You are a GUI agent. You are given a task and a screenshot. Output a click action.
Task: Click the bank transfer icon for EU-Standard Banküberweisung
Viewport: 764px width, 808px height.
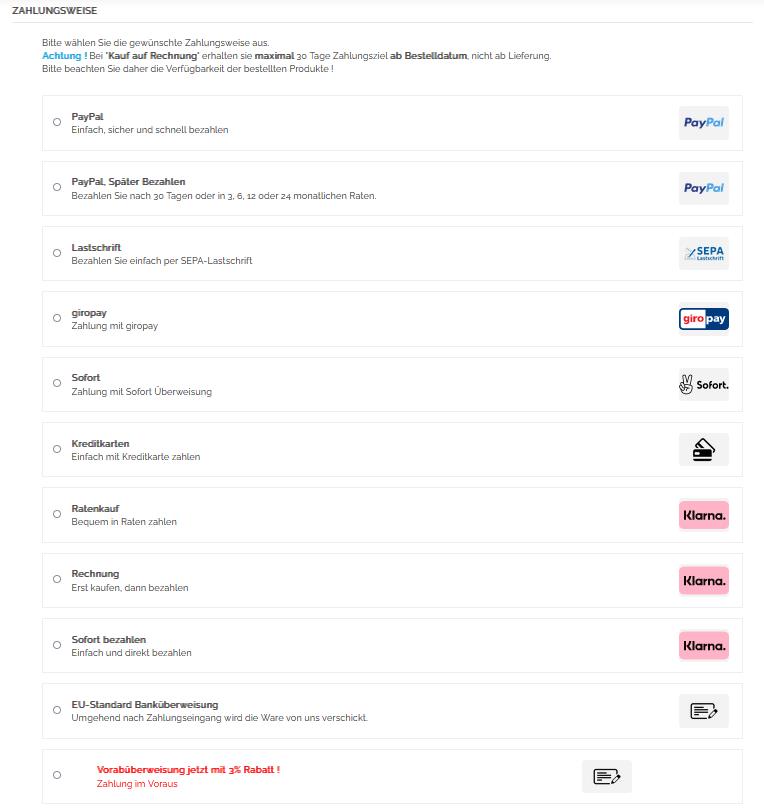(703, 711)
